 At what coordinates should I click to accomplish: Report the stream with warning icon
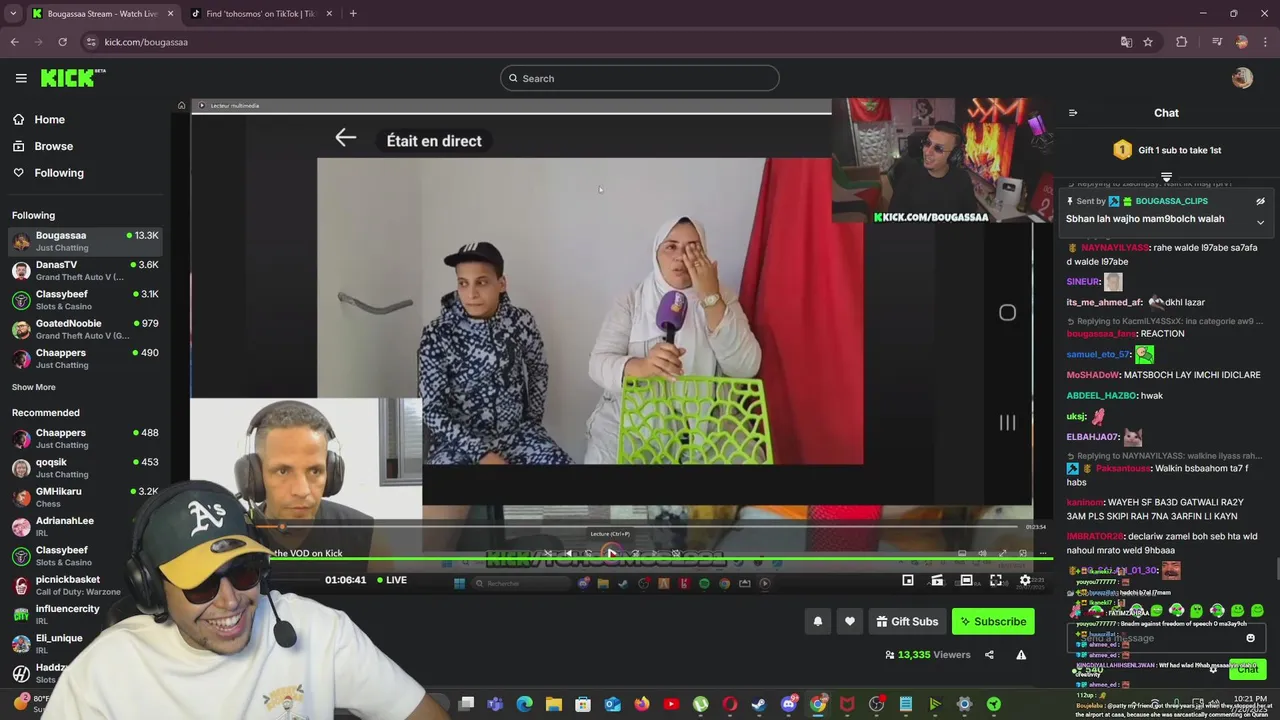point(1021,655)
